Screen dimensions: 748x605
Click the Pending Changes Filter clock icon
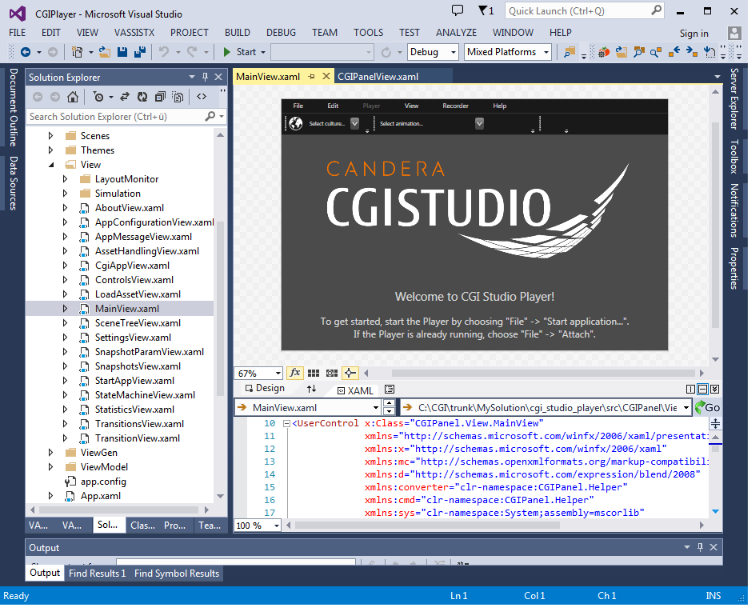point(98,97)
